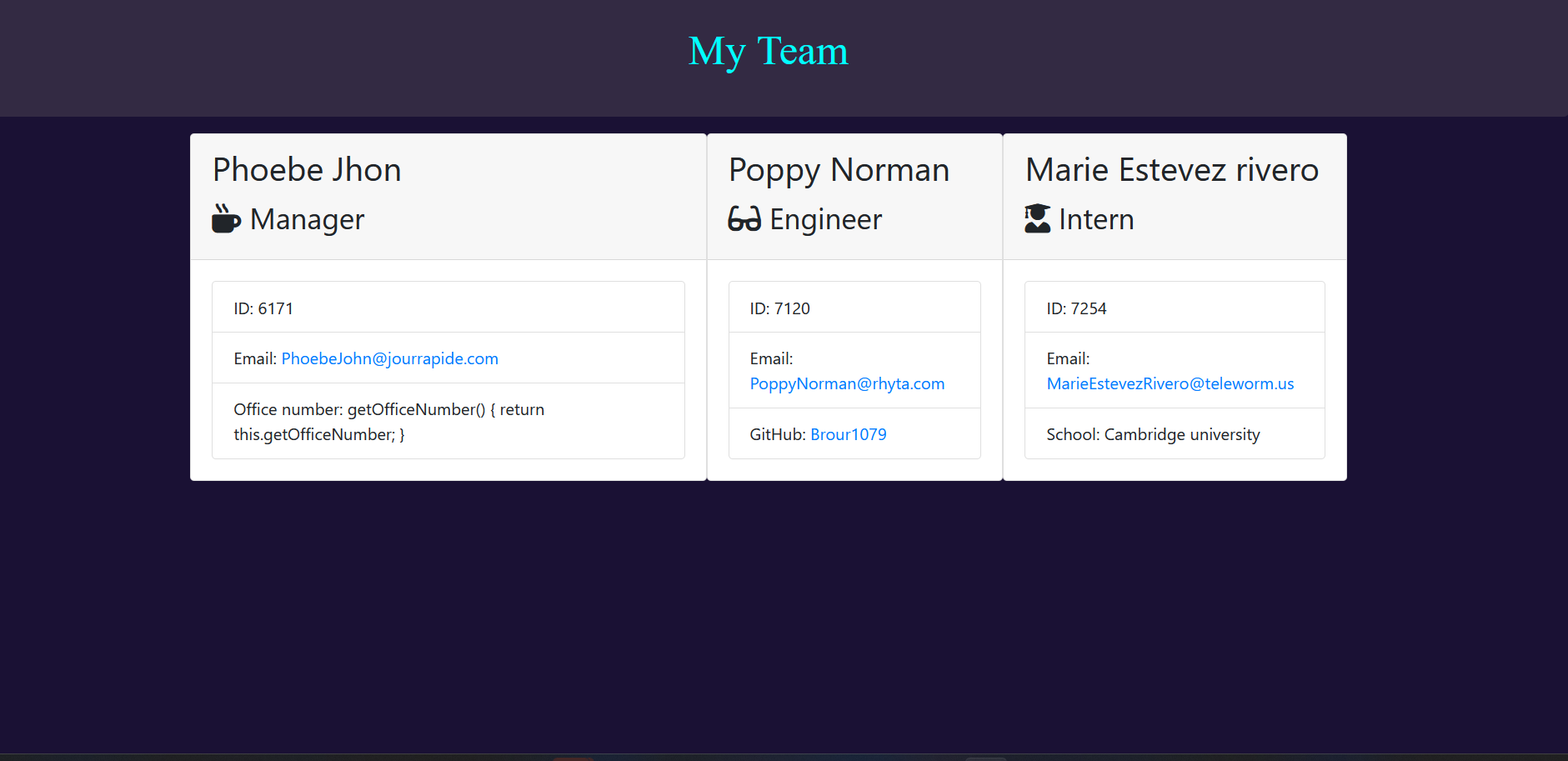Click the GitHub label on Poppy's card

[775, 434]
